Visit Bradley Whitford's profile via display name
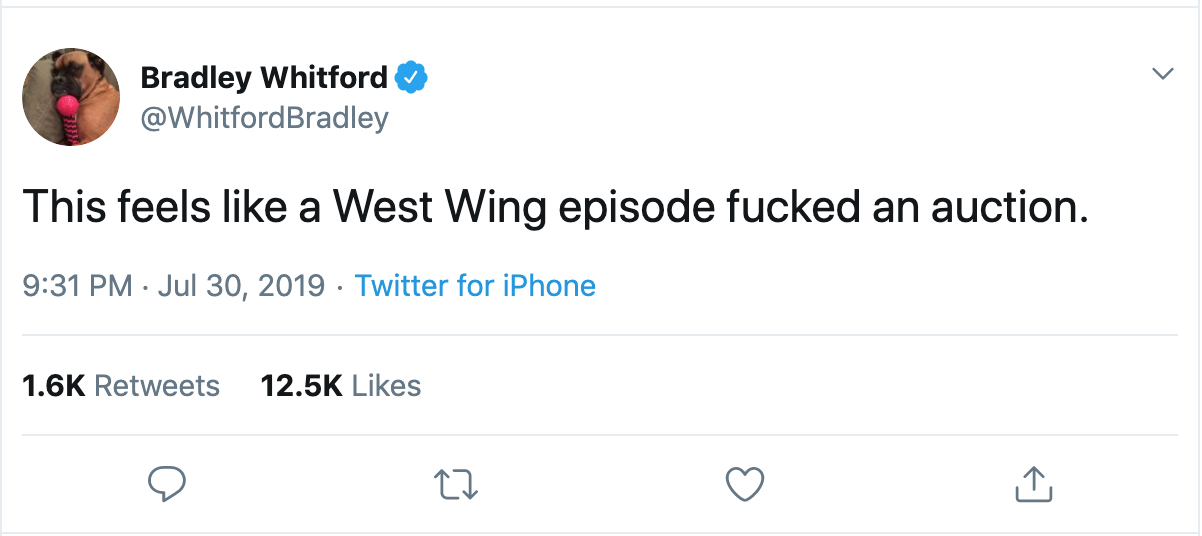The image size is (1202, 536). (264, 76)
